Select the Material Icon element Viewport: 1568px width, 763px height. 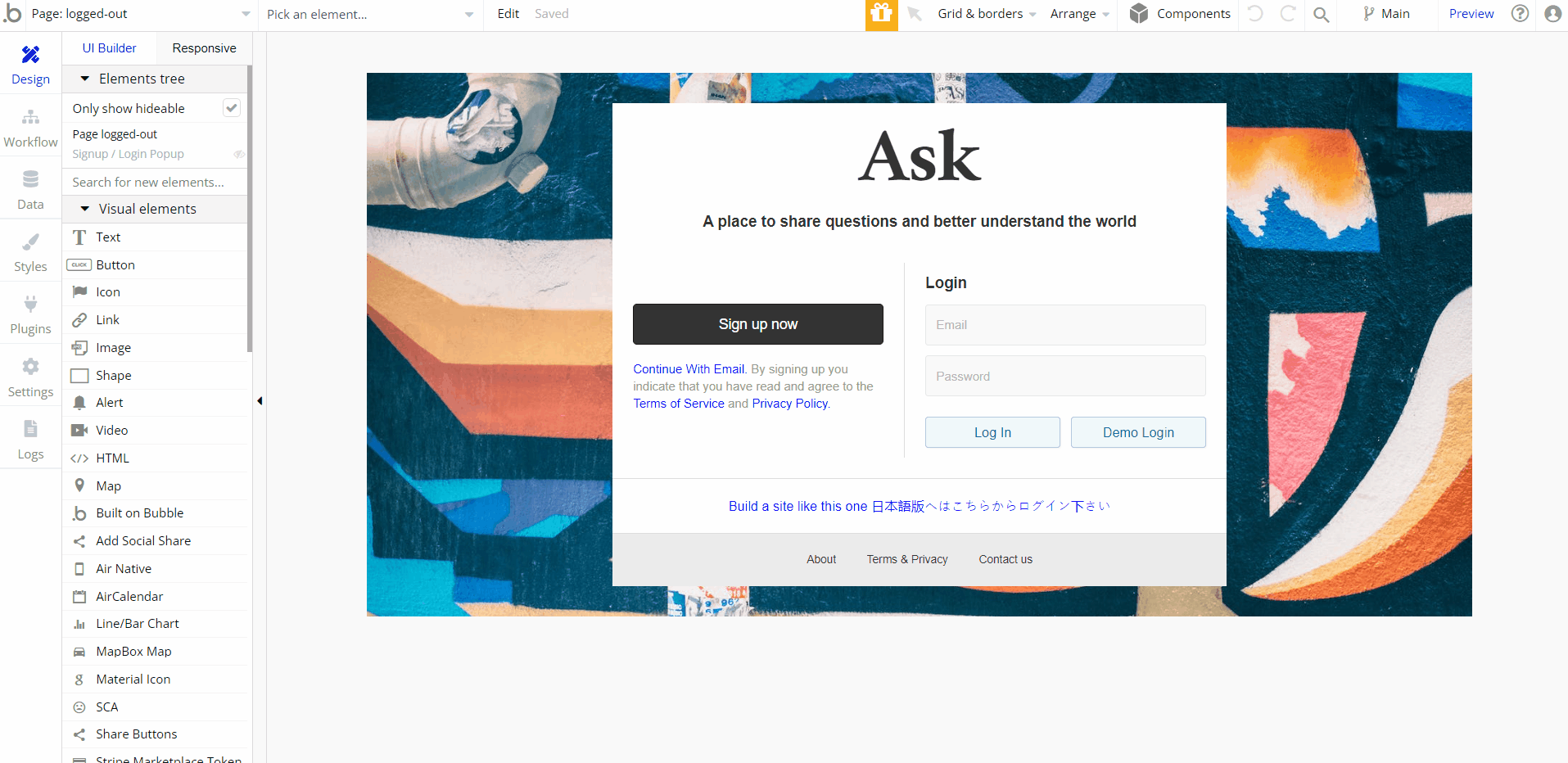156,679
